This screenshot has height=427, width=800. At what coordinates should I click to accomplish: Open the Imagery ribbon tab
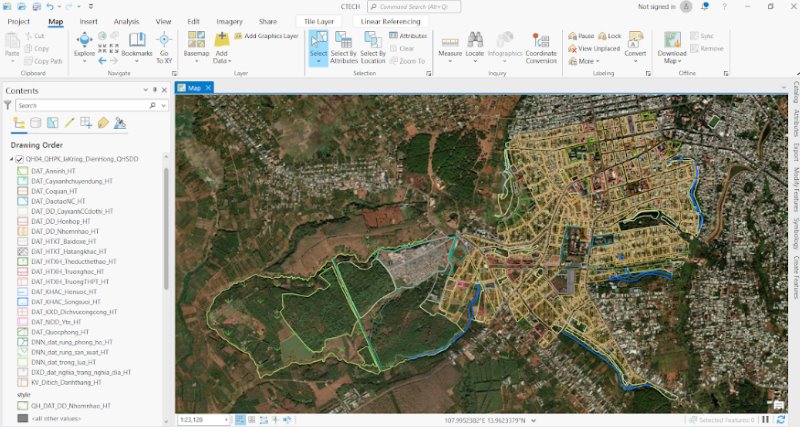click(x=229, y=21)
